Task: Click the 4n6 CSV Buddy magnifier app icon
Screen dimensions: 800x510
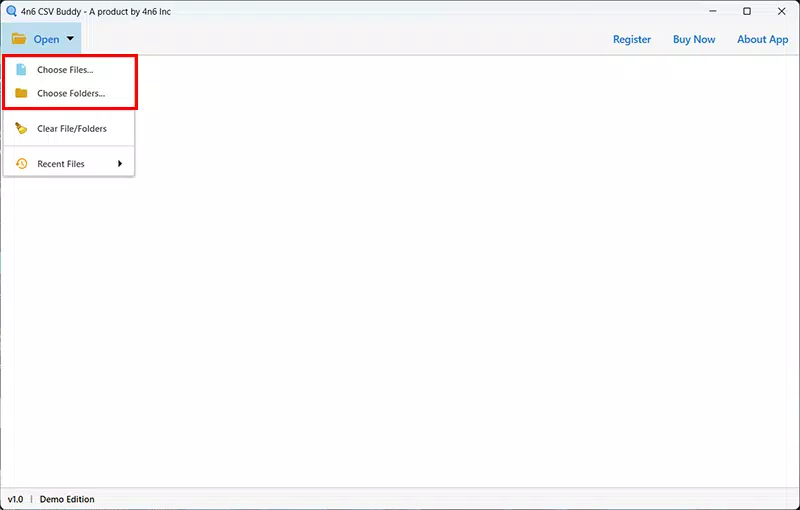Action: tap(11, 11)
